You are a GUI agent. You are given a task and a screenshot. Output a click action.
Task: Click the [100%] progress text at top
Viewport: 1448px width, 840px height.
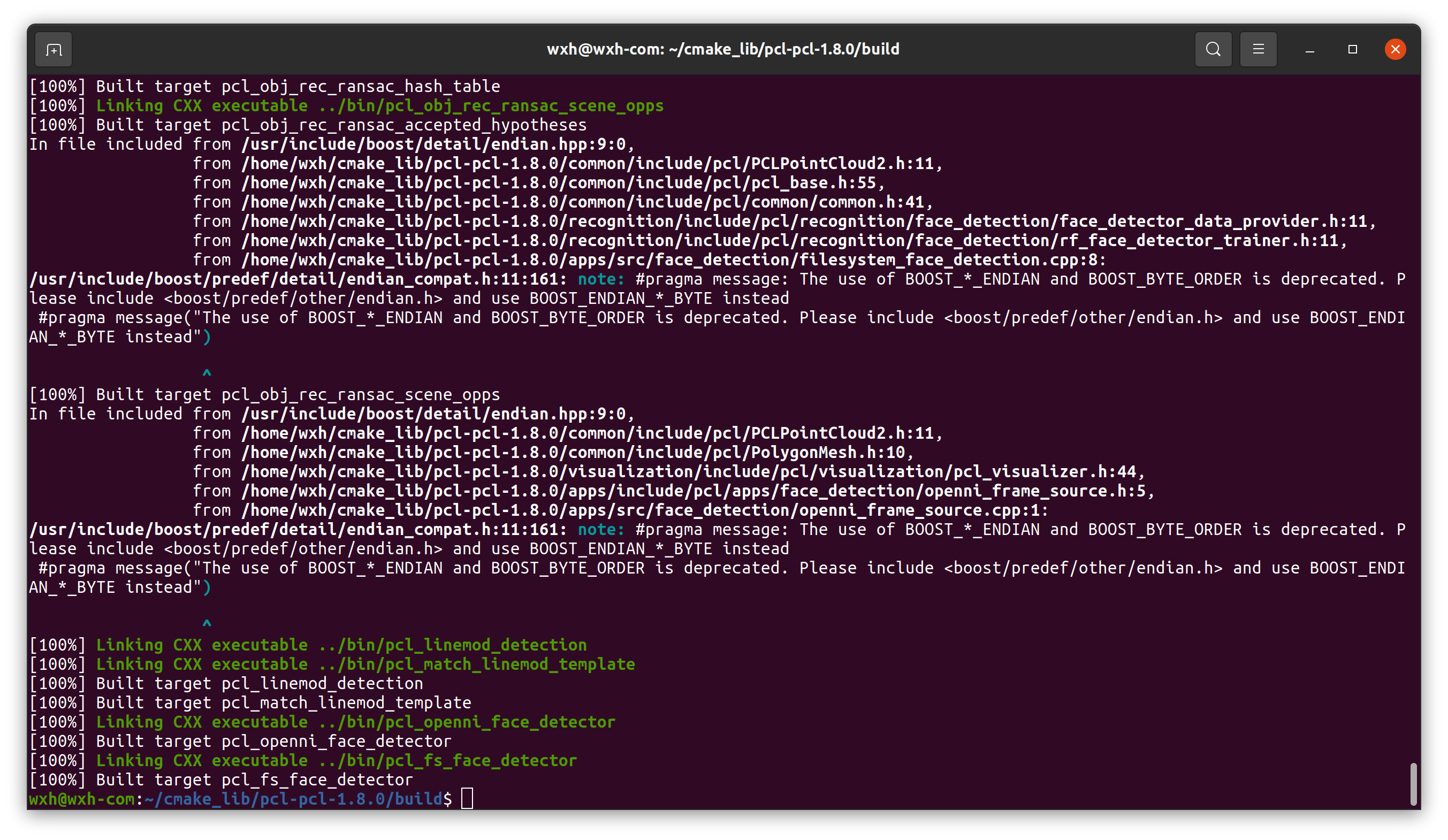pyautogui.click(x=56, y=86)
